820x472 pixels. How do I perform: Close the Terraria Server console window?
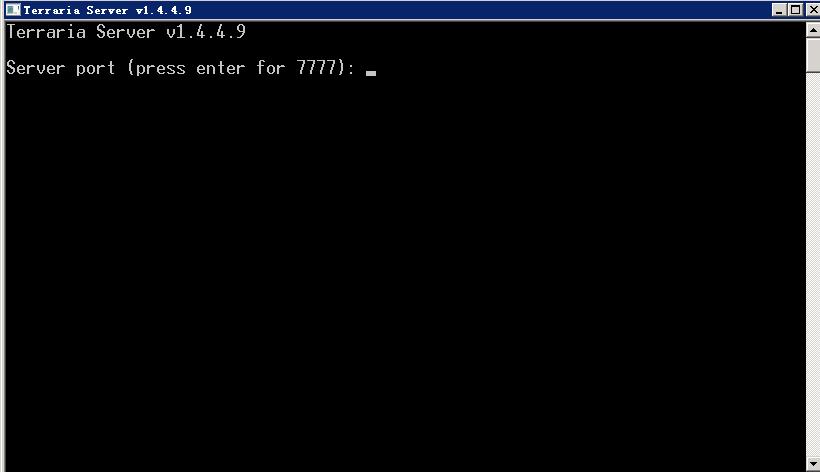point(813,10)
